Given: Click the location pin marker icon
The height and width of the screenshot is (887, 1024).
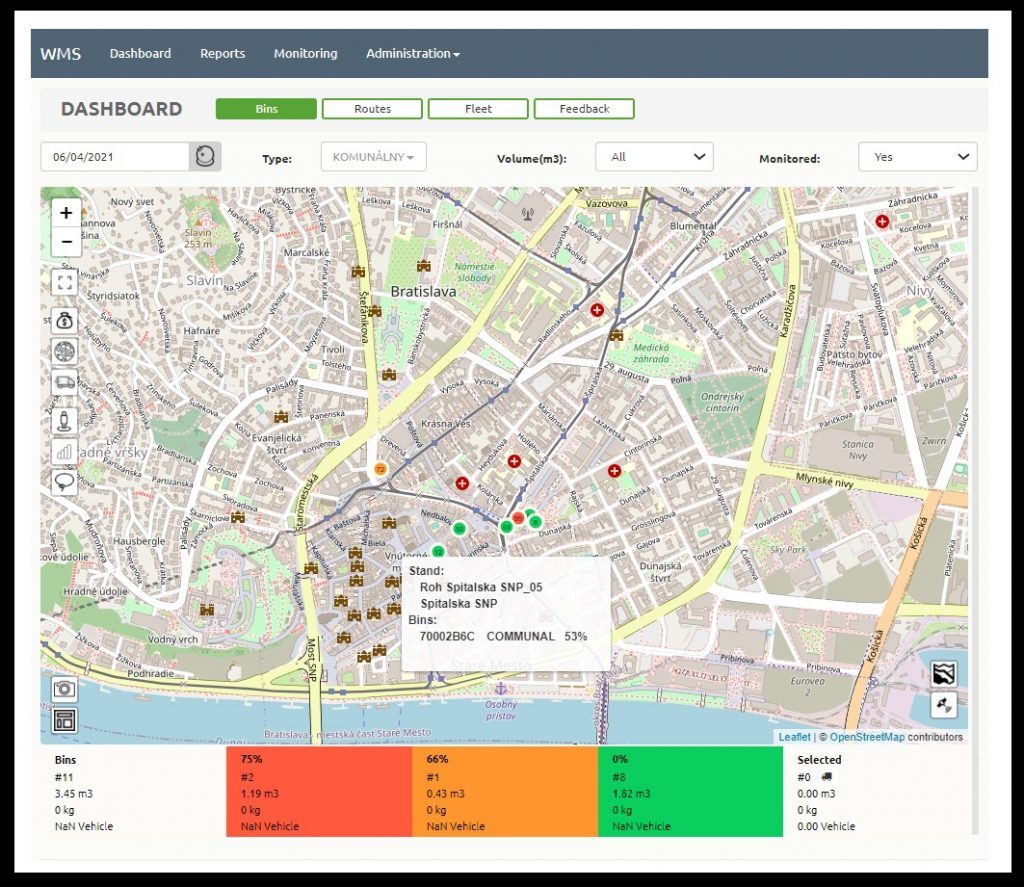Looking at the screenshot, I should [65, 420].
